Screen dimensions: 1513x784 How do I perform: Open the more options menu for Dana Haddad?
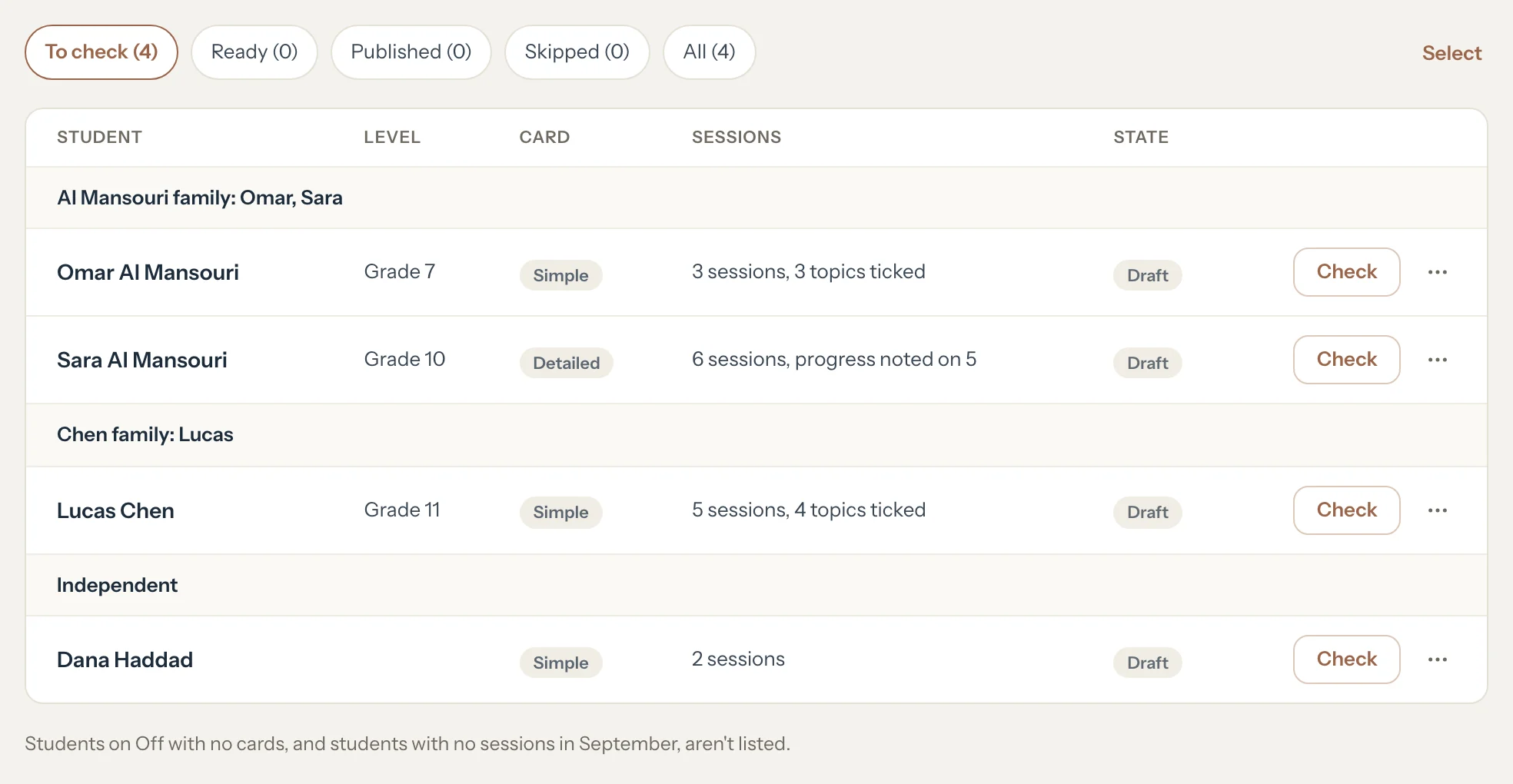[x=1437, y=659]
